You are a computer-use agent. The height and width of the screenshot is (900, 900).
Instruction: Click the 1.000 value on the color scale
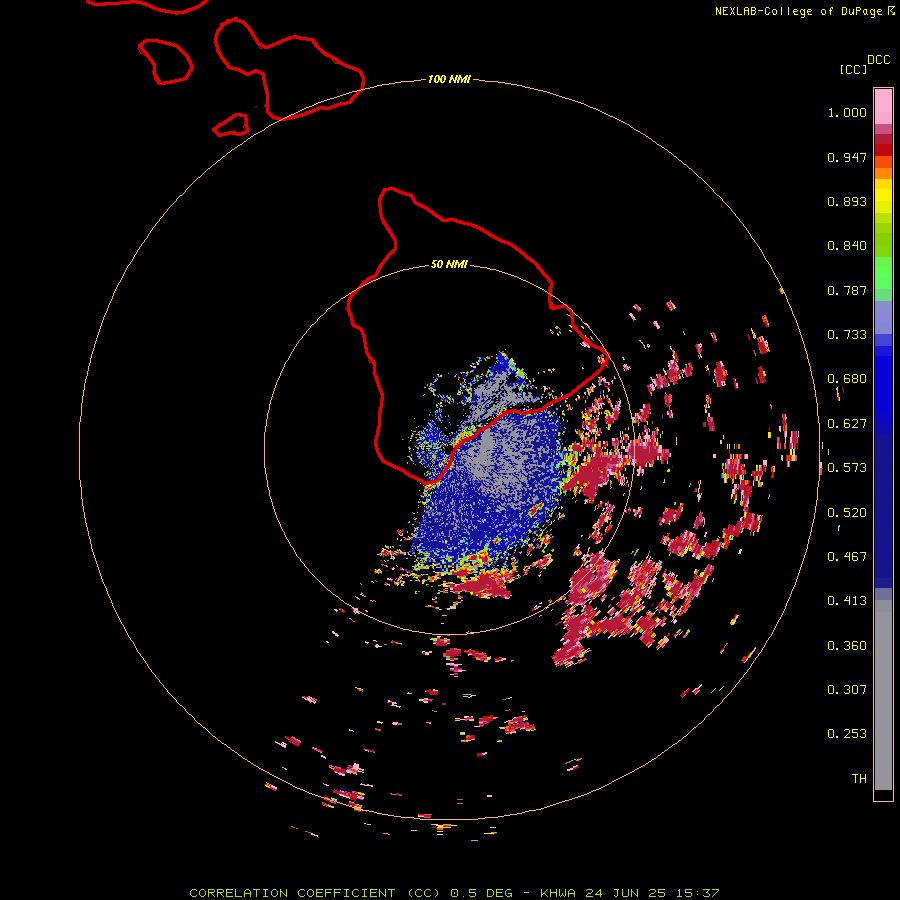(847, 112)
